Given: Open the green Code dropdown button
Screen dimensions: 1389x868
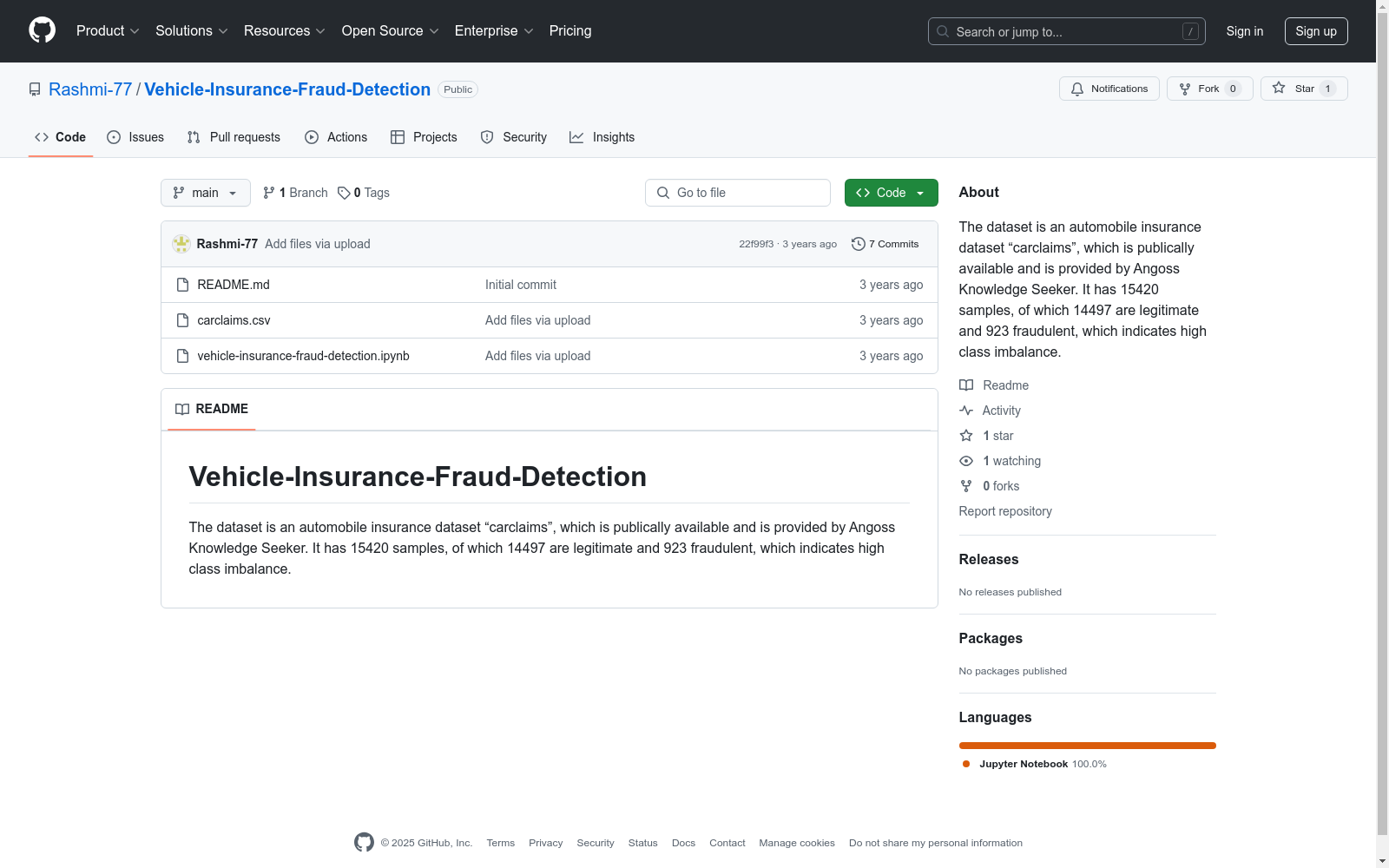Looking at the screenshot, I should pos(891,193).
